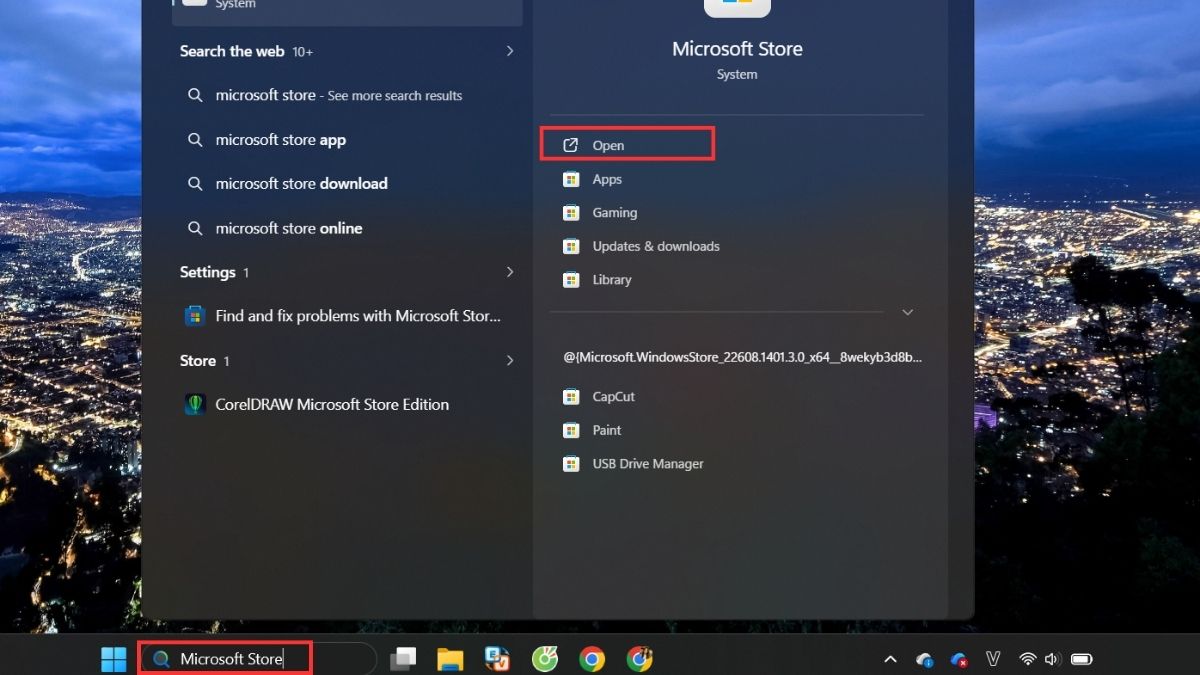Expand the Store results section
1200x675 pixels.
coord(510,361)
